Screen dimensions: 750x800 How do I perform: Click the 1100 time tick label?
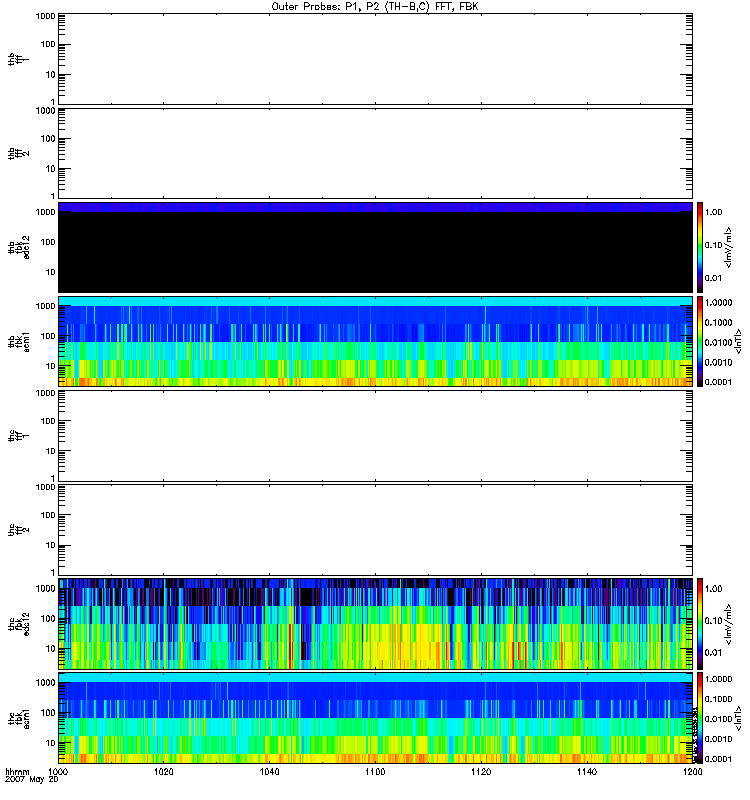(374, 774)
